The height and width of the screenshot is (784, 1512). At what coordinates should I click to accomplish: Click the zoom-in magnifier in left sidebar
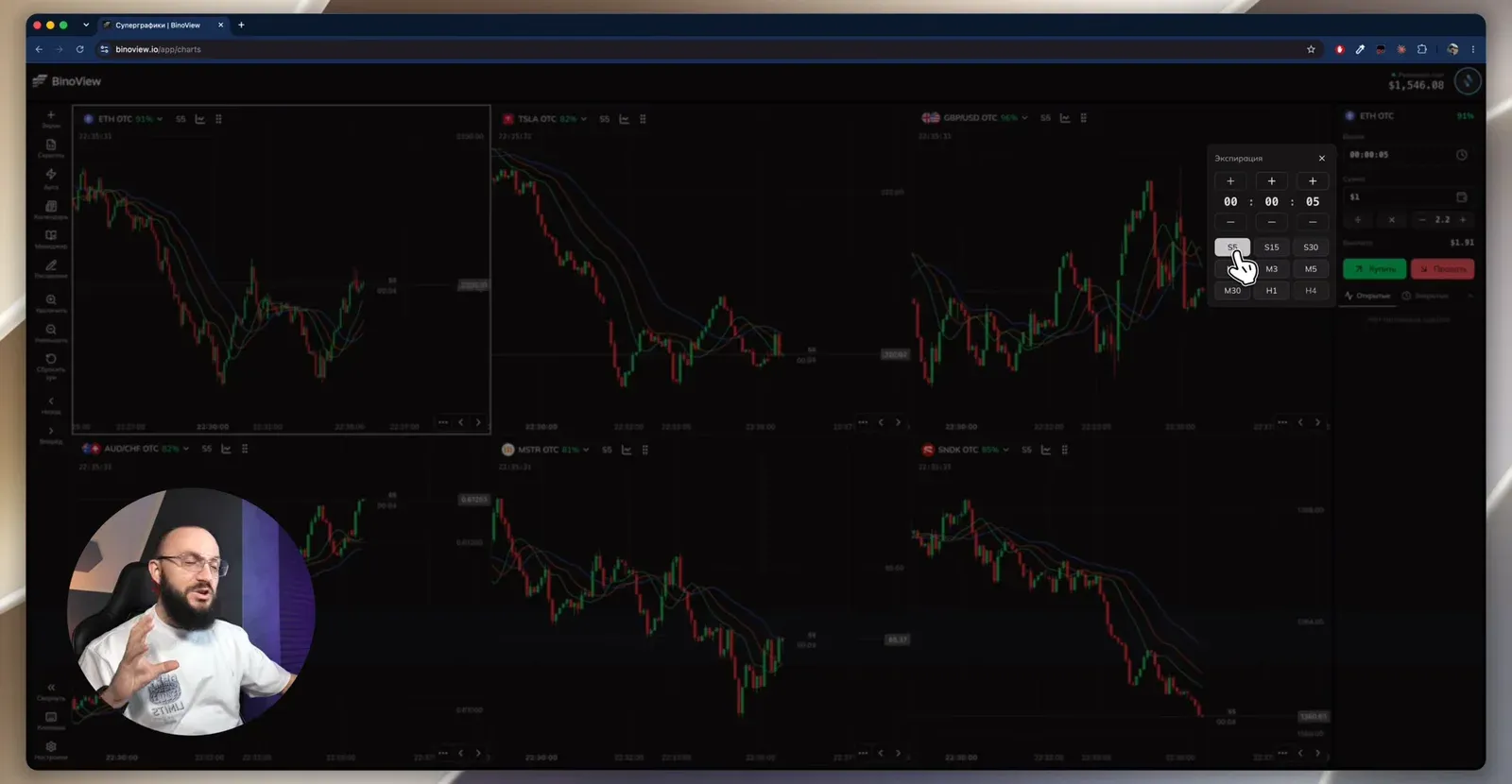click(51, 299)
